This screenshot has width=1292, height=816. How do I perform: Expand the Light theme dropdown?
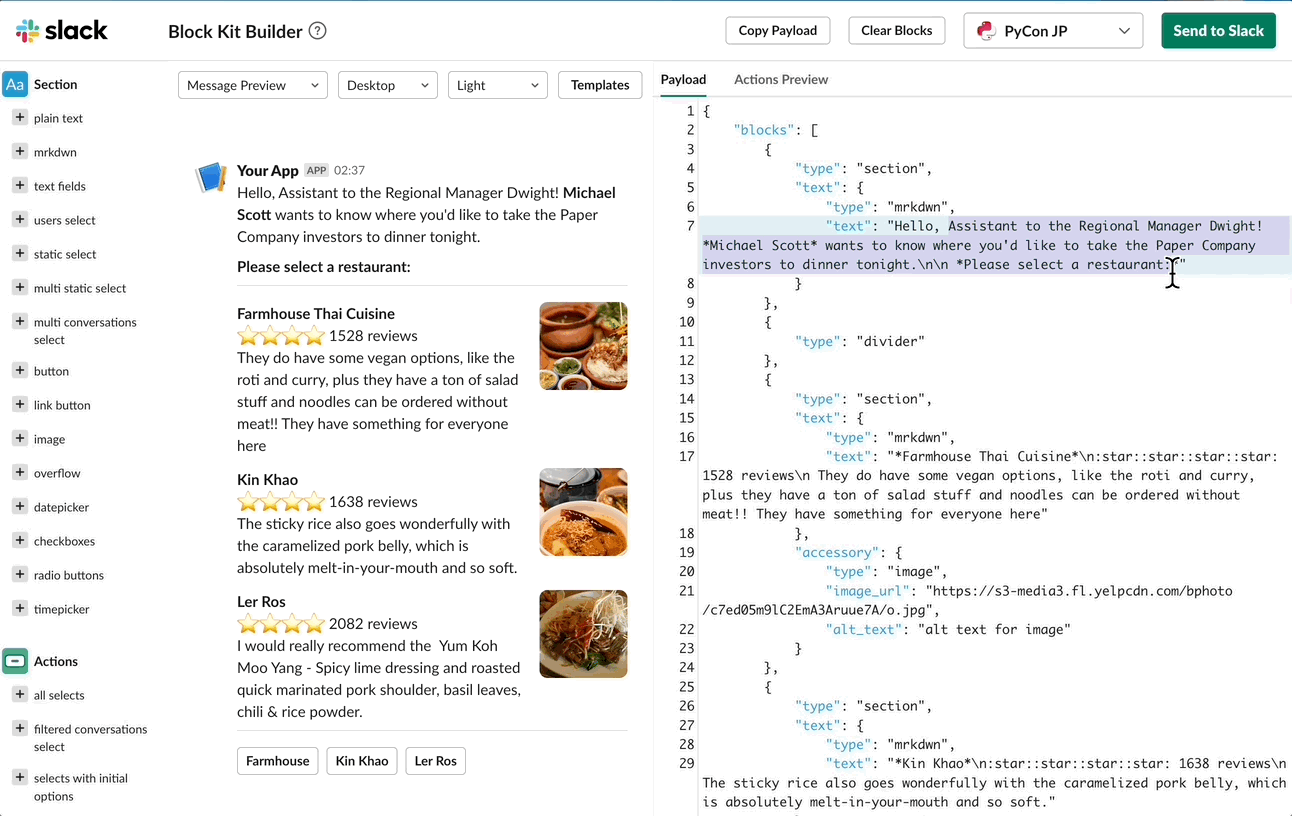[x=497, y=85]
